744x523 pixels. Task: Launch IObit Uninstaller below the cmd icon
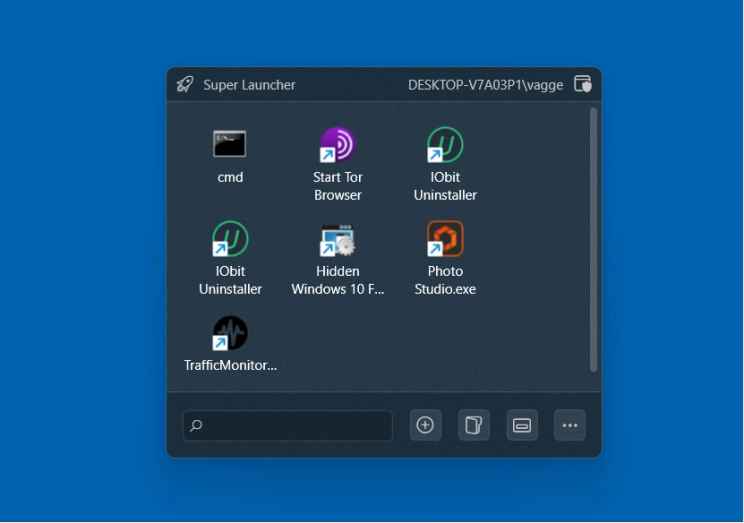pyautogui.click(x=230, y=238)
